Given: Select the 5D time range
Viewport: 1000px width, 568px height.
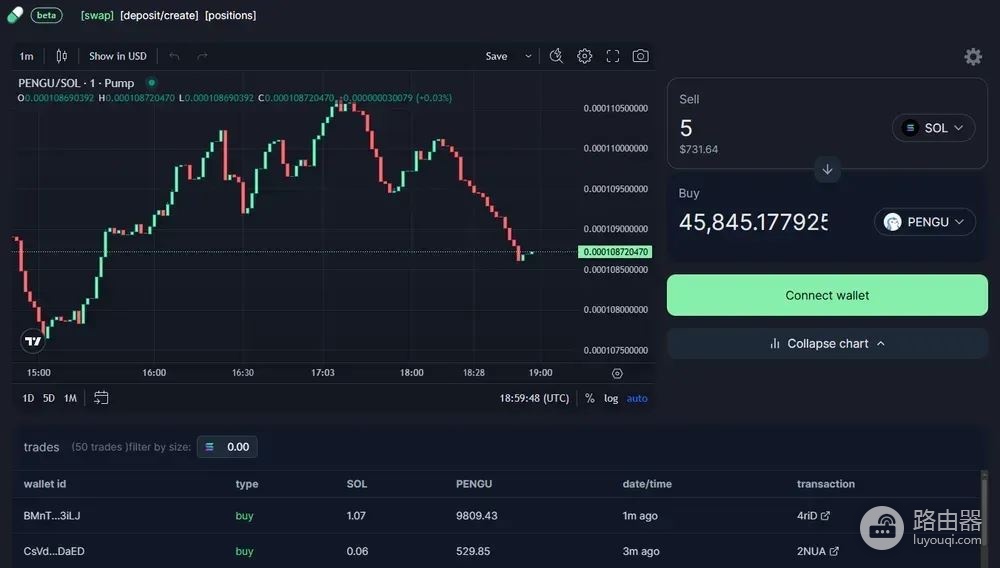Looking at the screenshot, I should (48, 398).
